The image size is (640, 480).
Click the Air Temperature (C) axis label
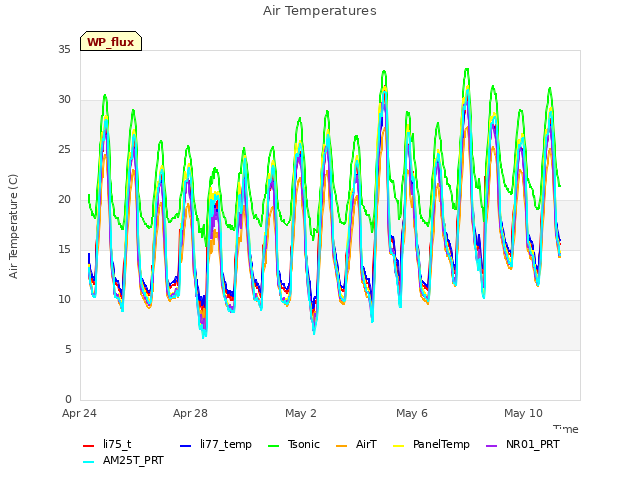click(13, 226)
